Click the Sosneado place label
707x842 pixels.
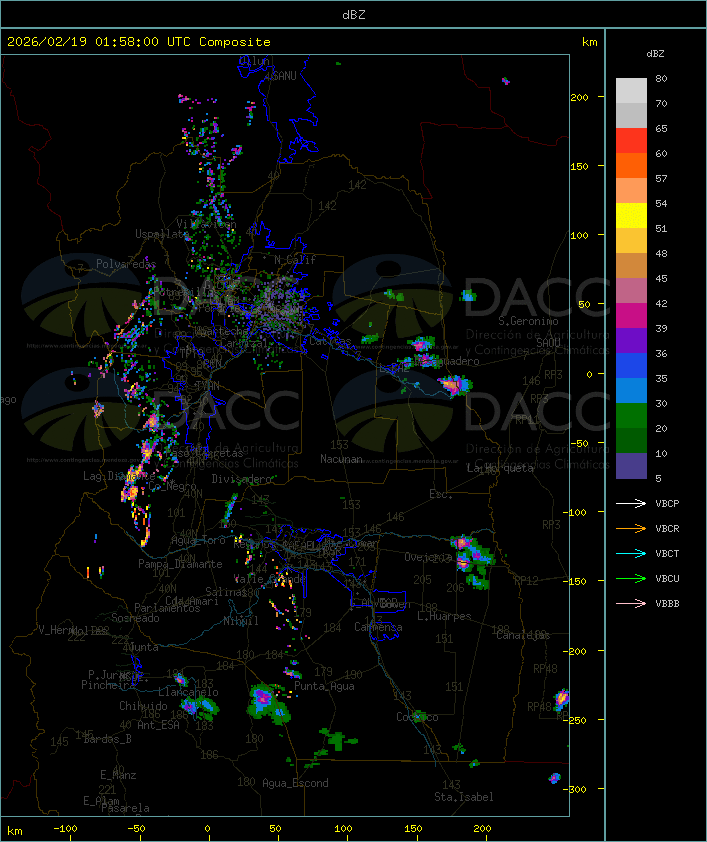pyautogui.click(x=135, y=618)
